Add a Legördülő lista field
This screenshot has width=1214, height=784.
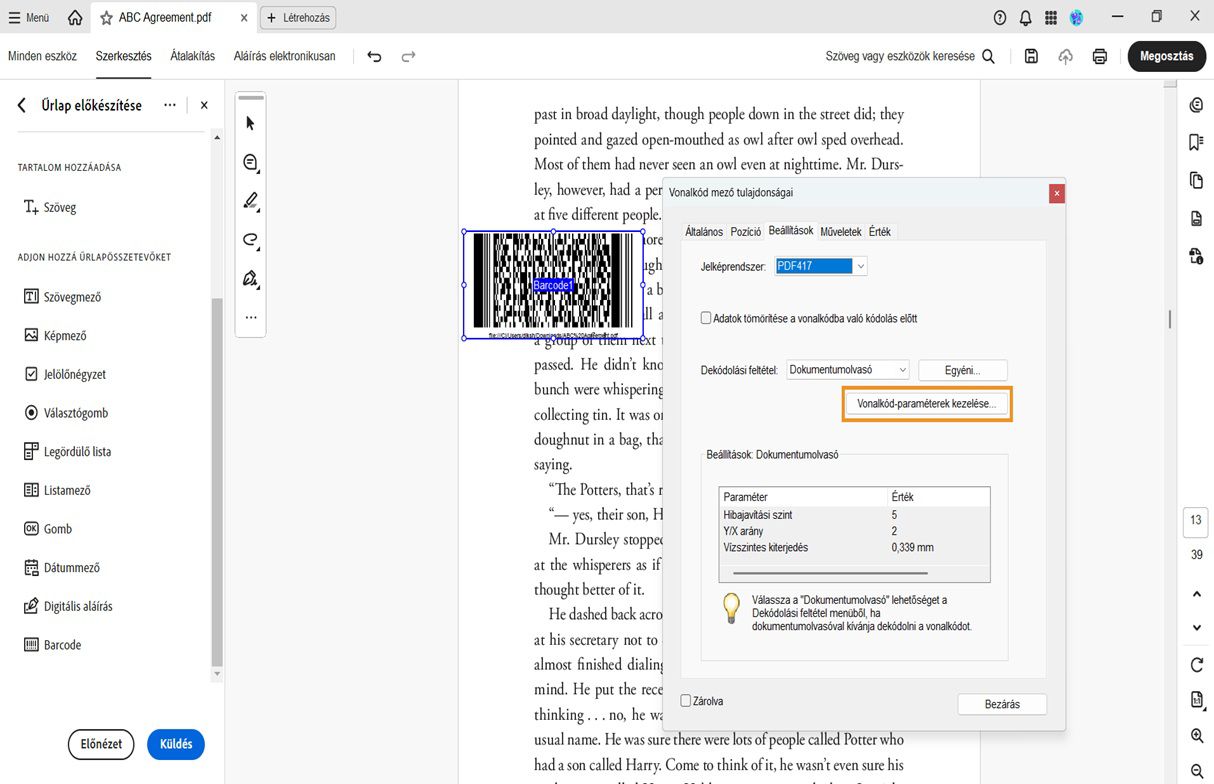(67, 452)
